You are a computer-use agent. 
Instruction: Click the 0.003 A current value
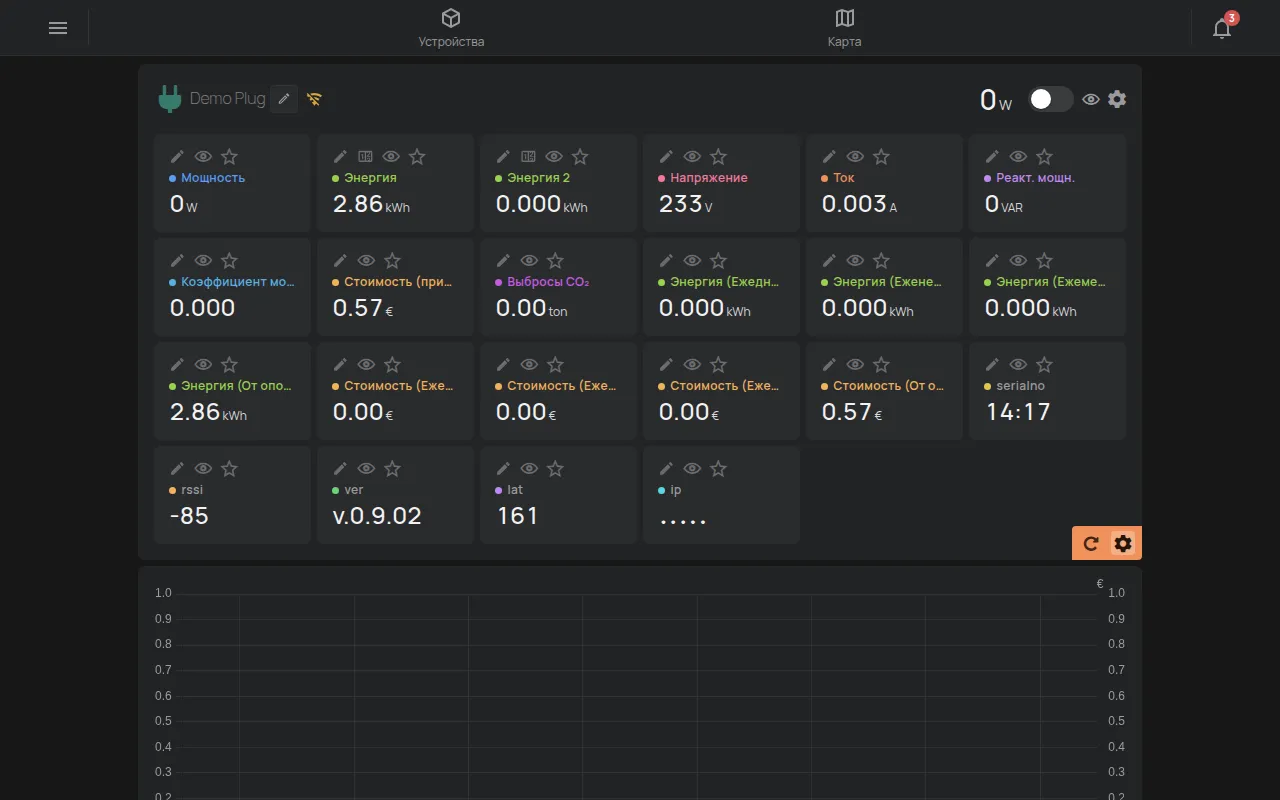[x=859, y=204]
